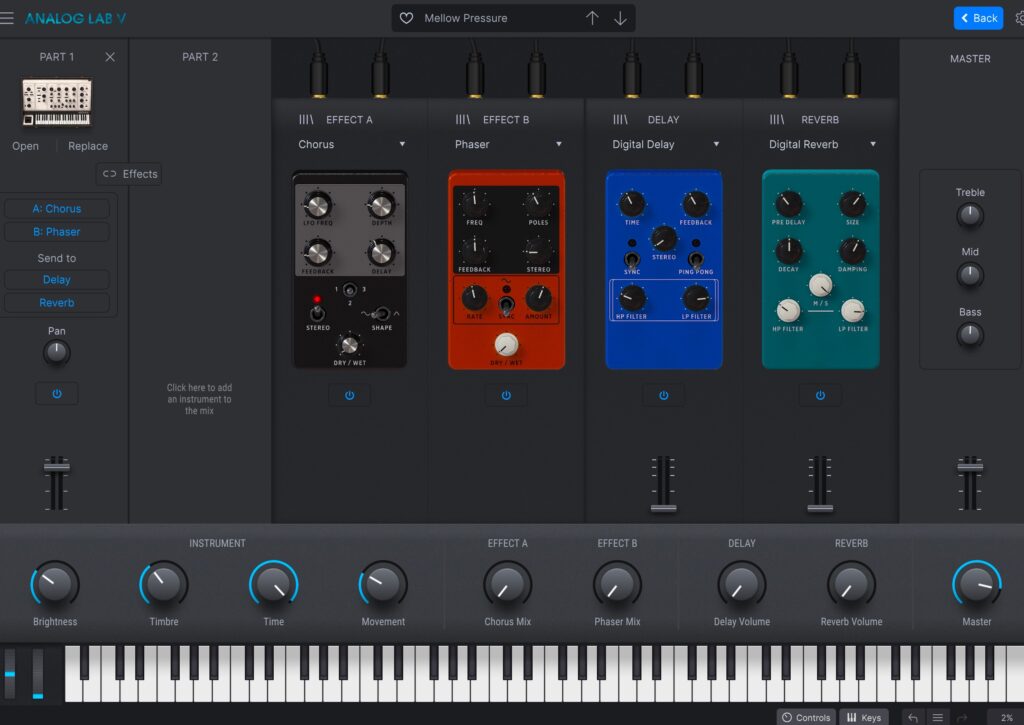
Task: Switch to the Keys tab
Action: click(x=863, y=717)
